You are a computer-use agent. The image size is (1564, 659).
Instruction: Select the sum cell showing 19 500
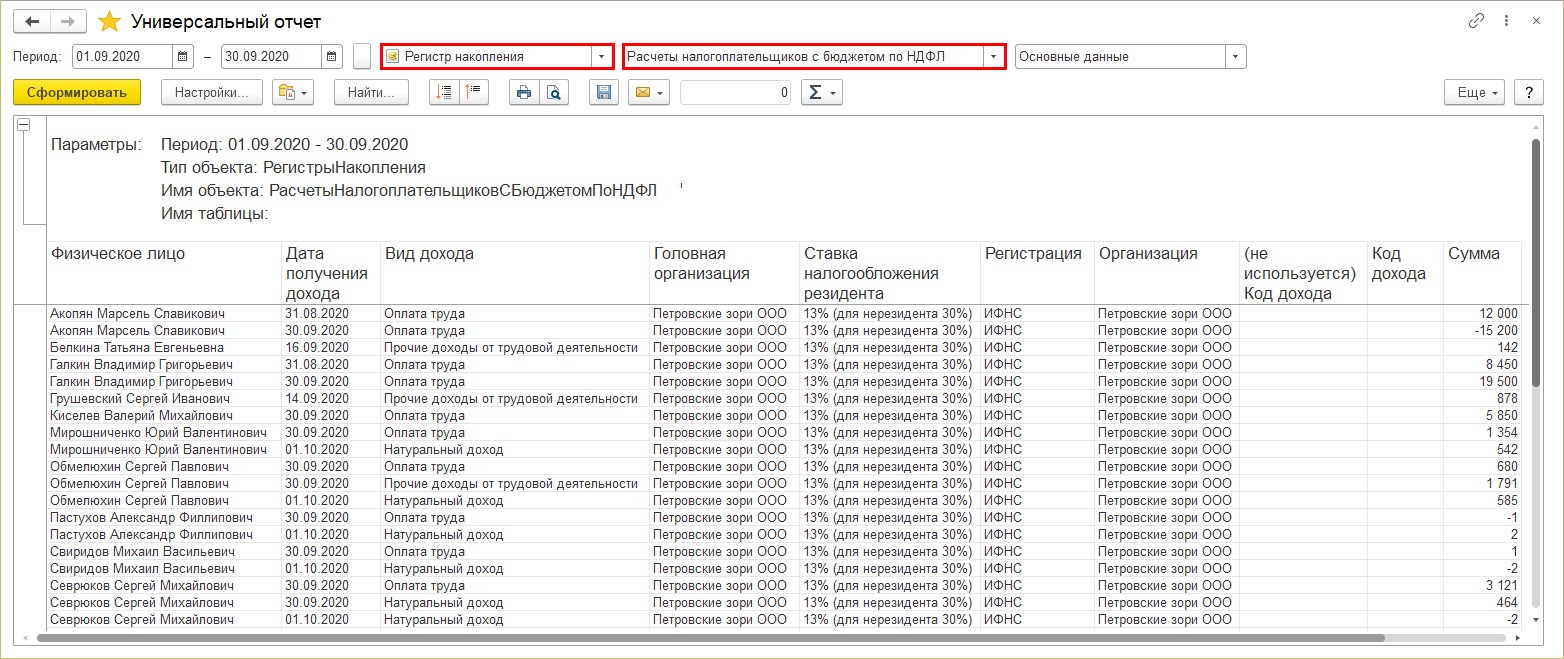tap(1482, 382)
